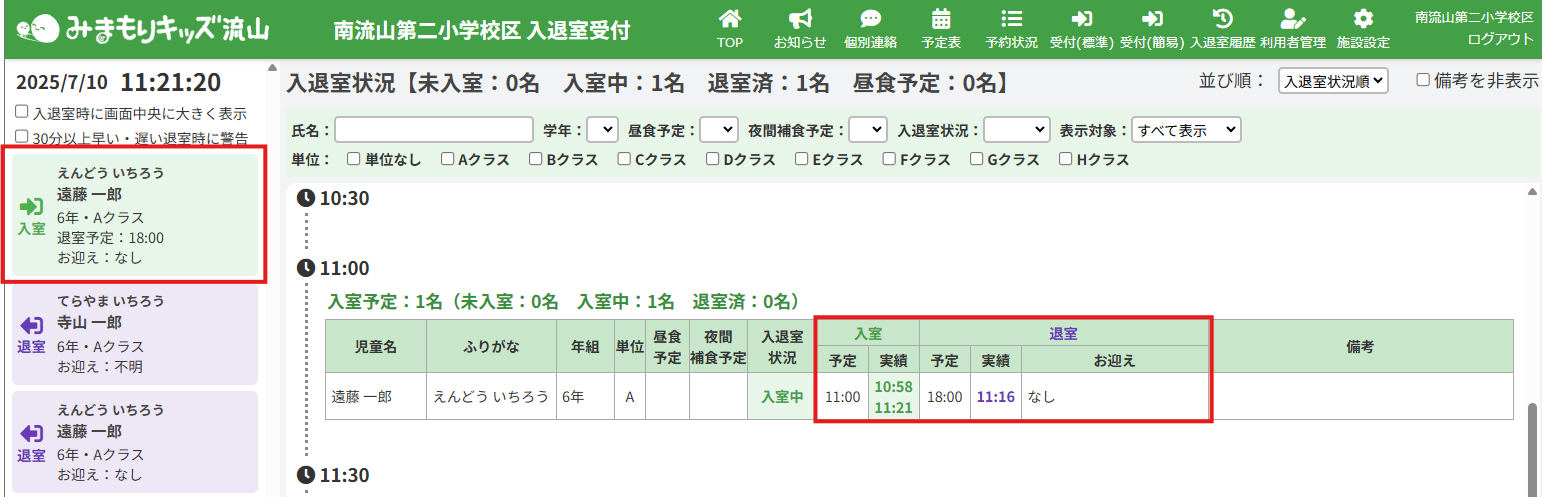Viewport: 1542px width, 497px height.
Task: Open 予定表 calendar icon
Action: pos(941,19)
